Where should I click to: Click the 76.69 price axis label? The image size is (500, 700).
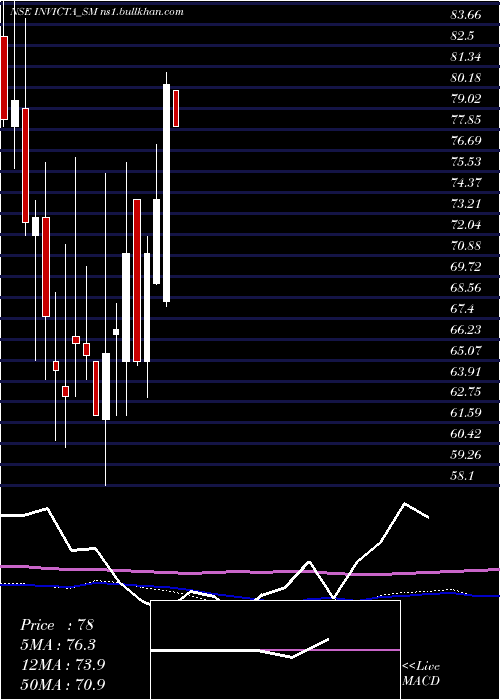466,141
